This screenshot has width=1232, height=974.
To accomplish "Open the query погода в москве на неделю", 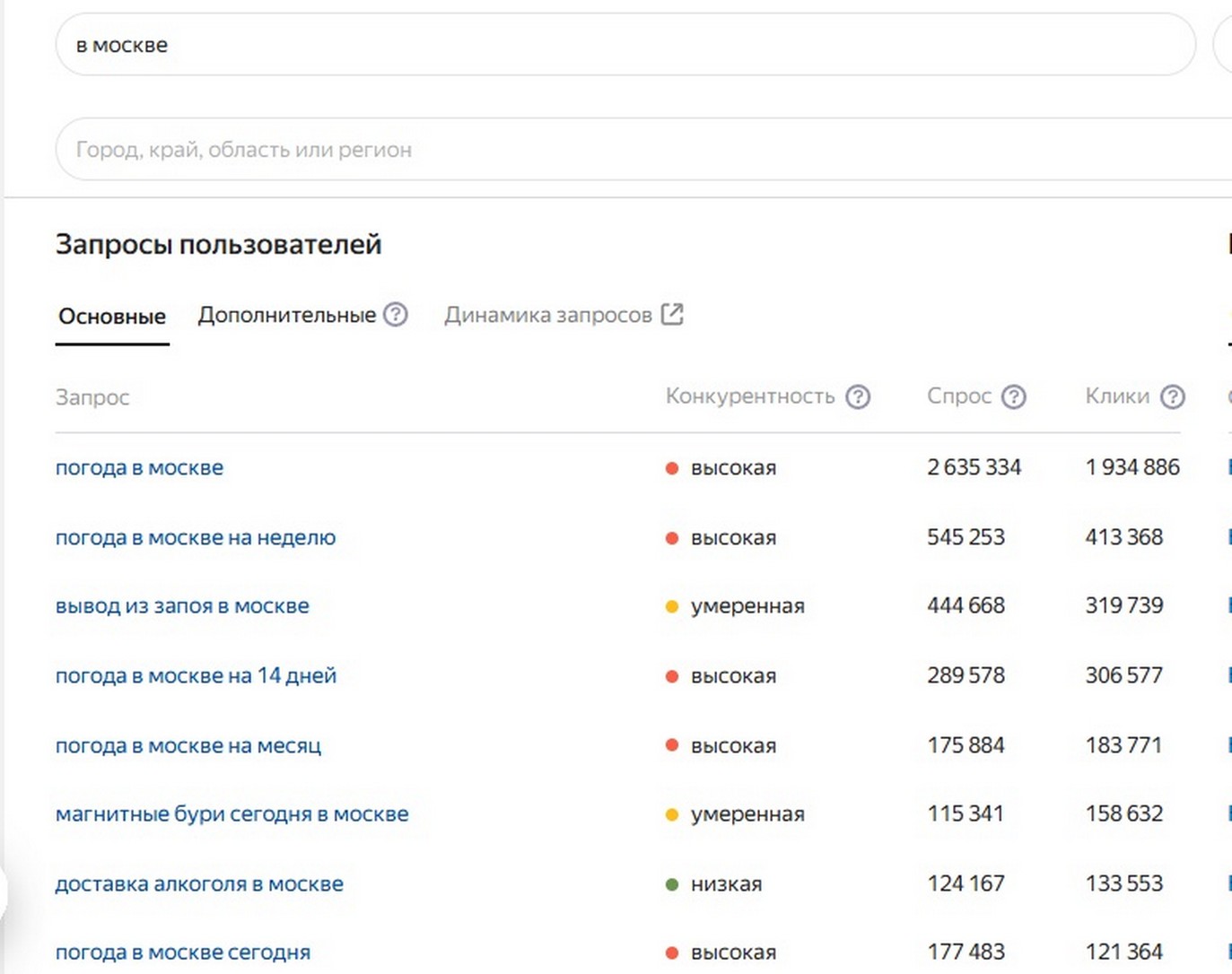I will coord(196,537).
